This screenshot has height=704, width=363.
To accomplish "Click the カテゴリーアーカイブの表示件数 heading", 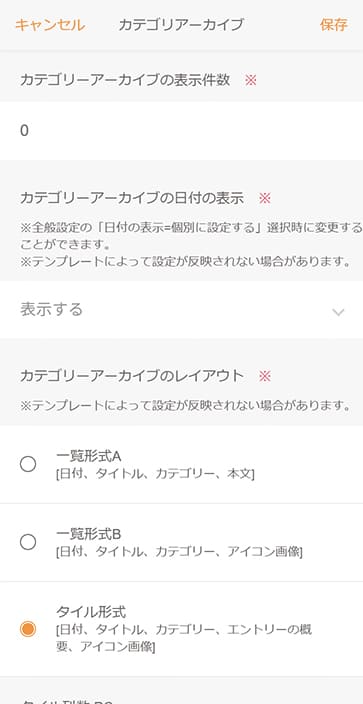I will pos(125,80).
